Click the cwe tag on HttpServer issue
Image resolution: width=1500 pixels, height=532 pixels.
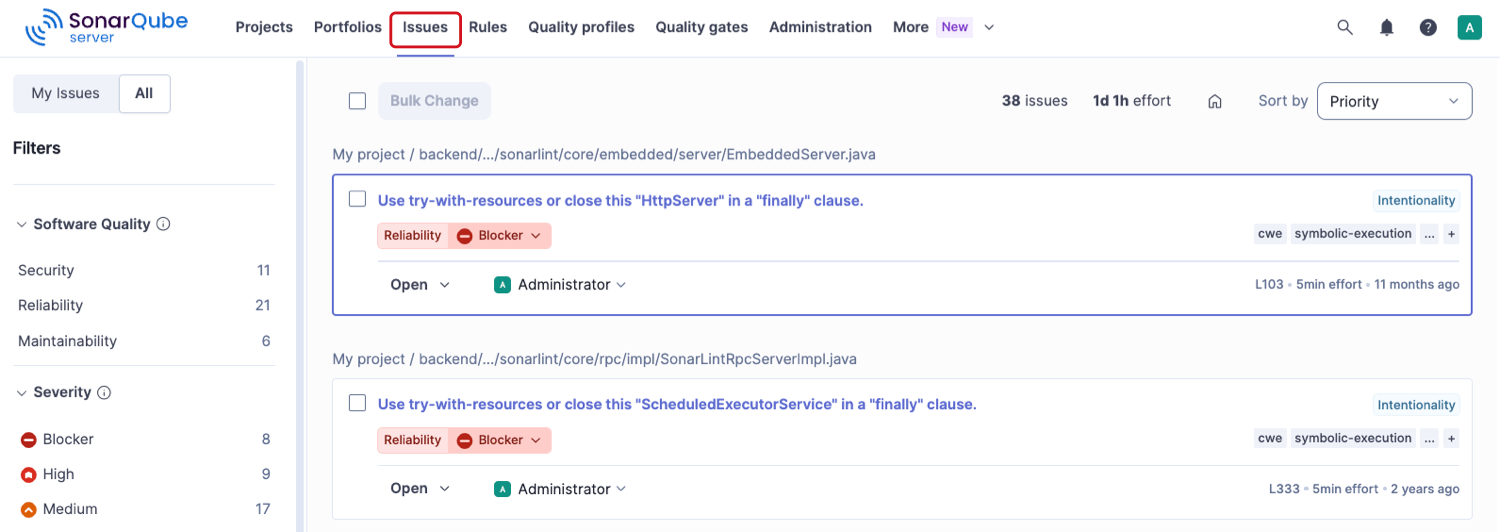pos(1270,234)
